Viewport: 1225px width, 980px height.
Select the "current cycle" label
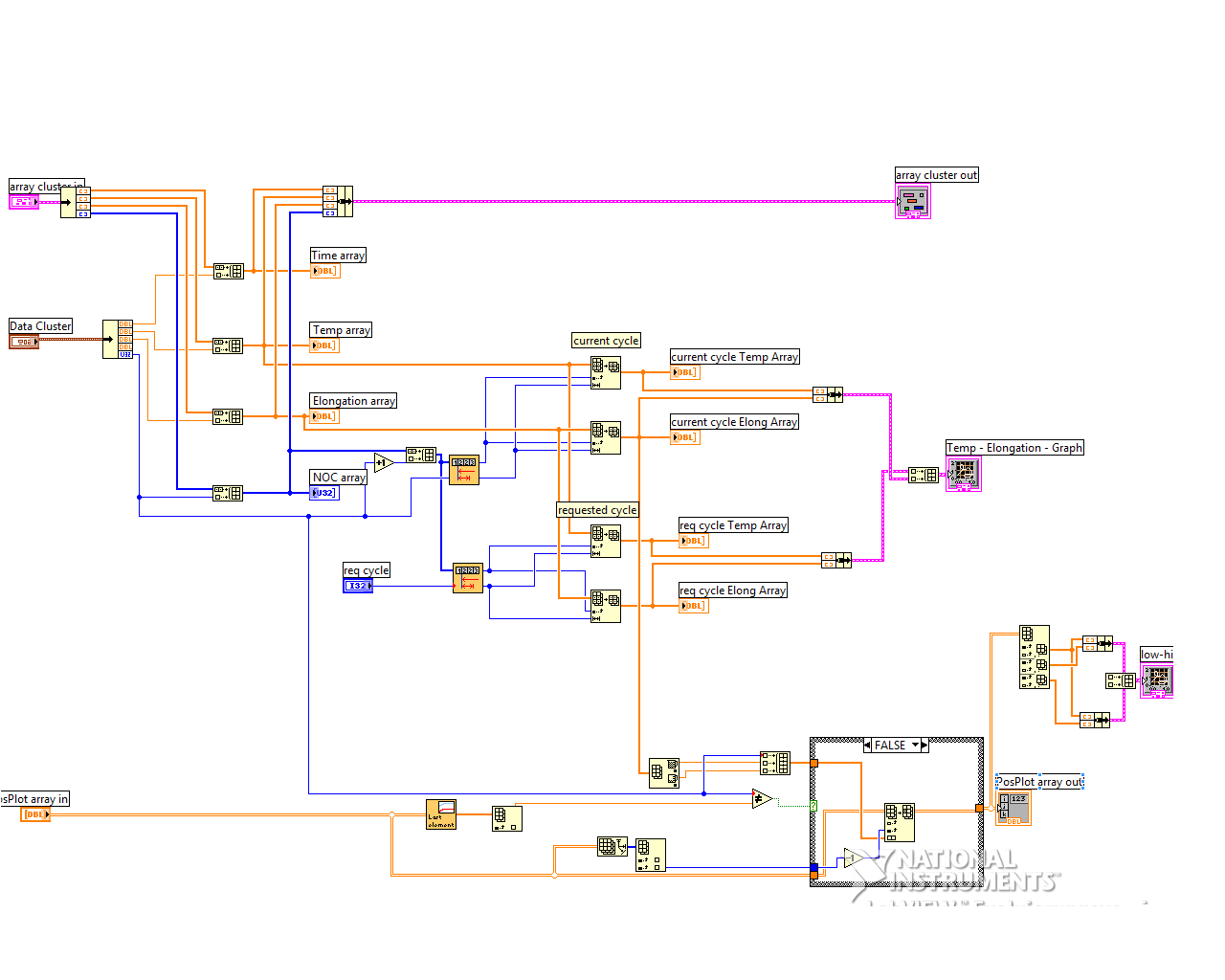pos(607,341)
